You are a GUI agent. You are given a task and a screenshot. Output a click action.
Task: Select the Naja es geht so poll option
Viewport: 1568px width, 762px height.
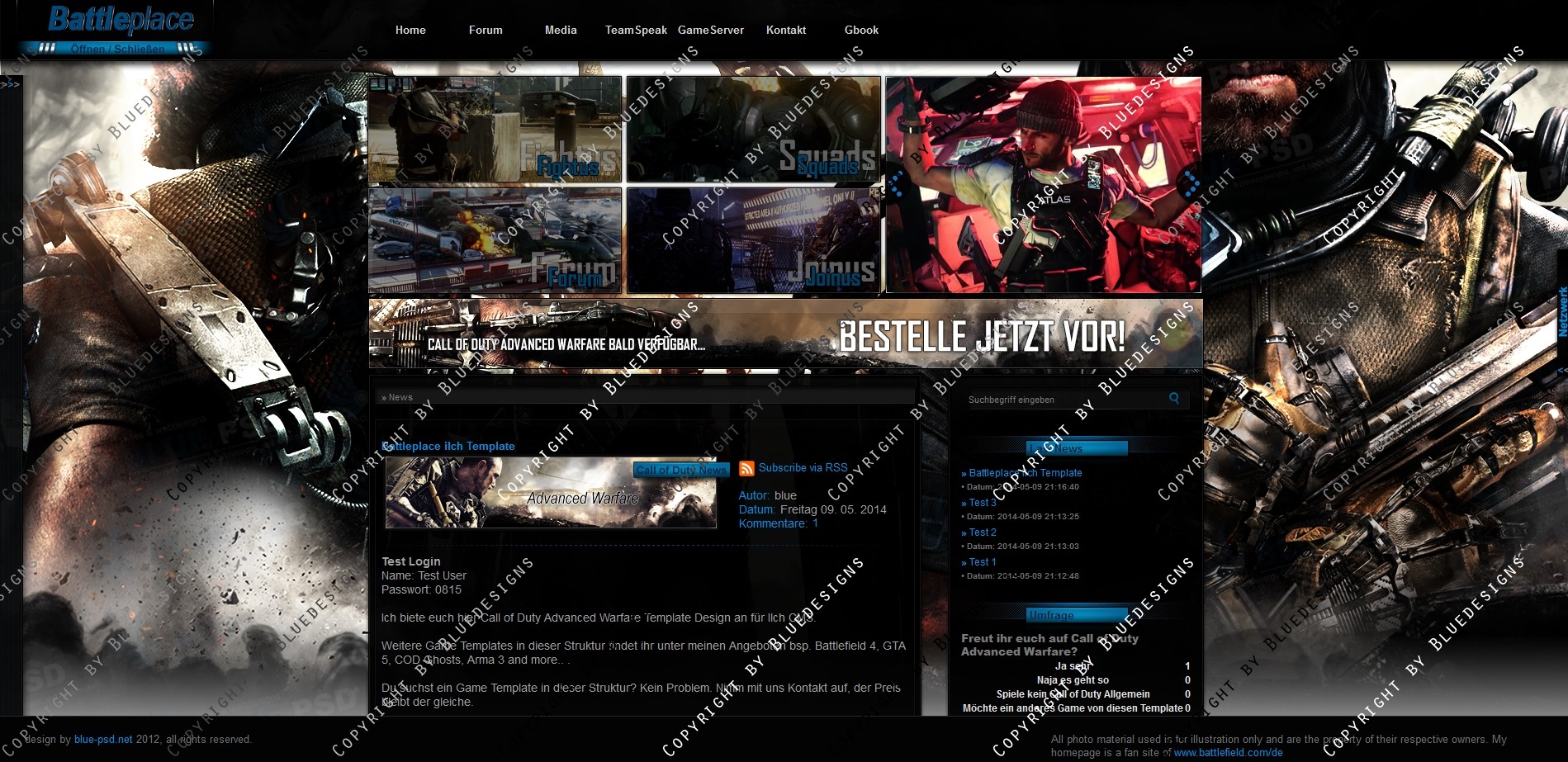pos(1073,680)
